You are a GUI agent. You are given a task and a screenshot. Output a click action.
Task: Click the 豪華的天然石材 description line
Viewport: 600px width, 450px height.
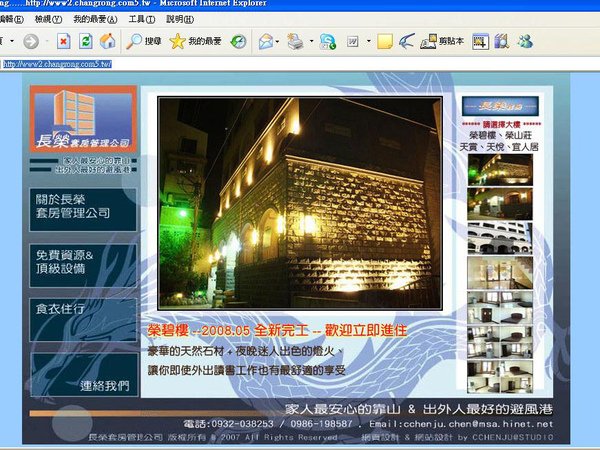(246, 351)
